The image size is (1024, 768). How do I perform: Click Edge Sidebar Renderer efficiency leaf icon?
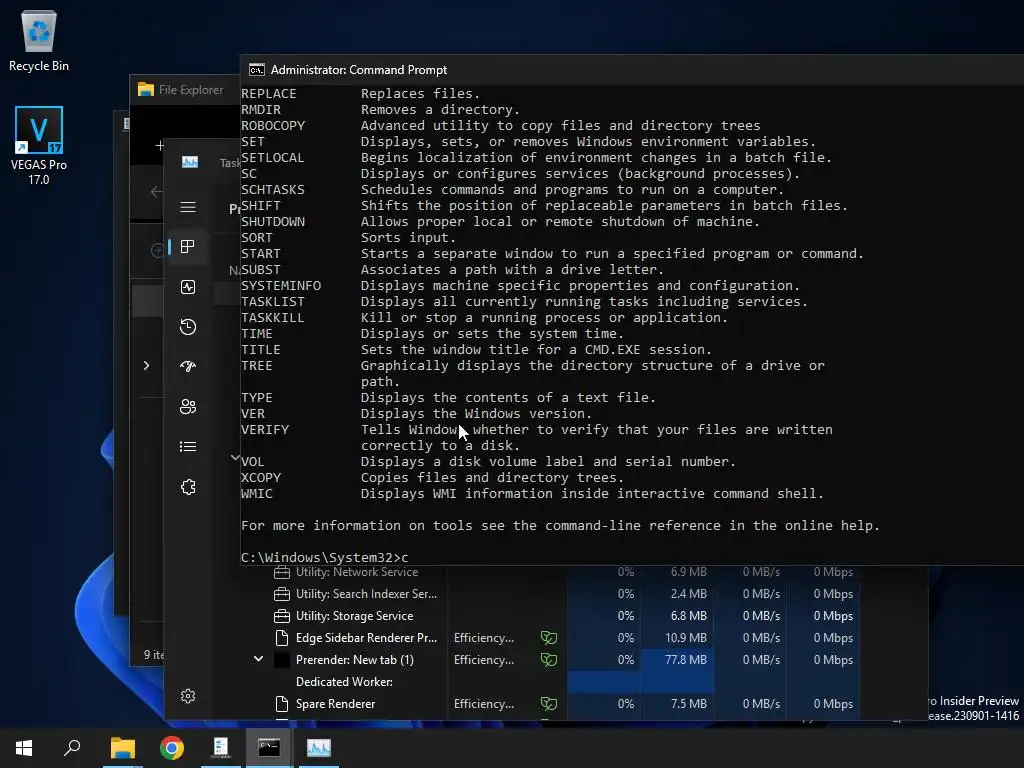tap(549, 638)
